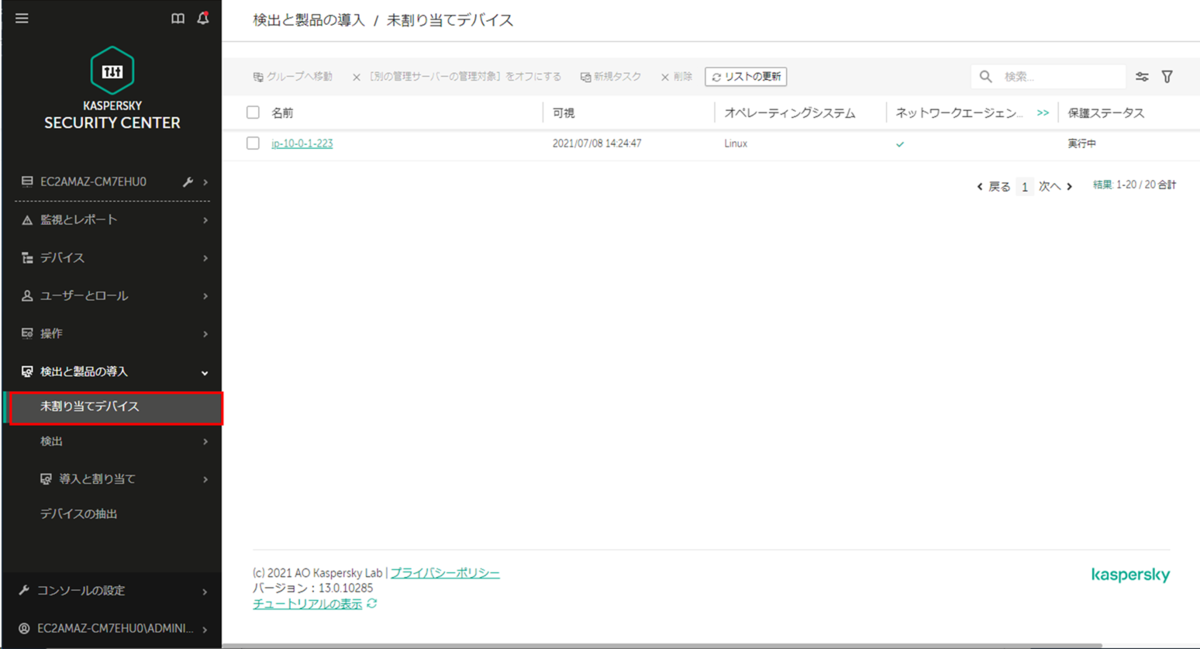
Task: Click the Kaspersky Security Center hexagon logo
Action: (112, 70)
